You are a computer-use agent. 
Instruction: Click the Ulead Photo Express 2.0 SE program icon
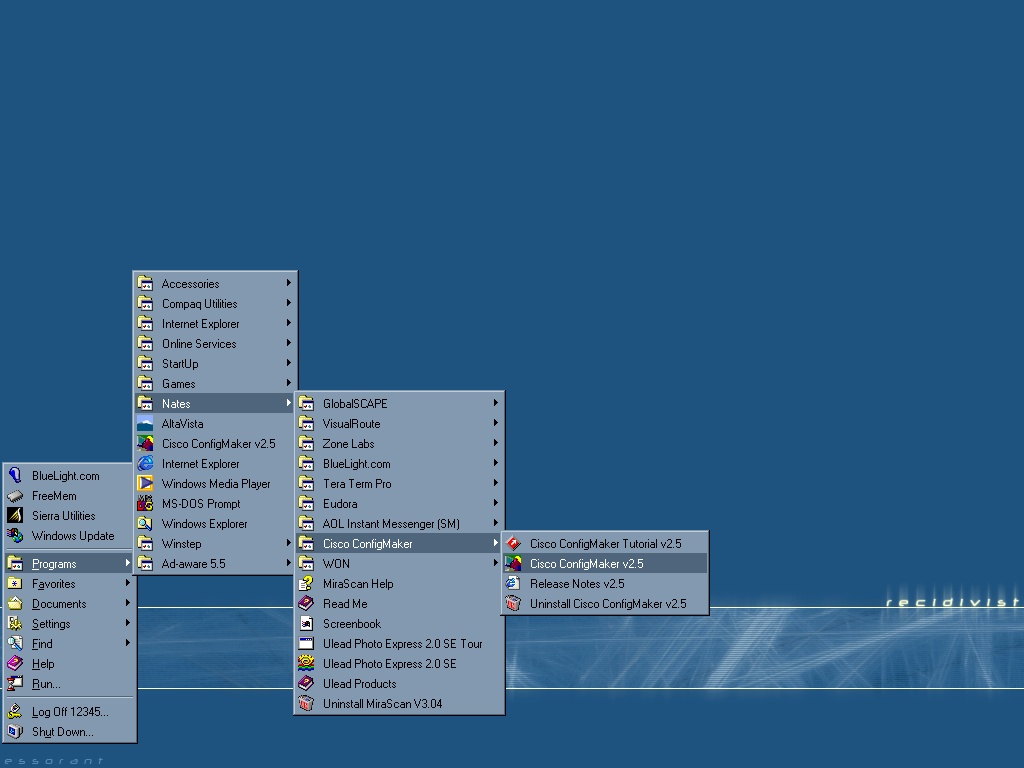point(306,664)
